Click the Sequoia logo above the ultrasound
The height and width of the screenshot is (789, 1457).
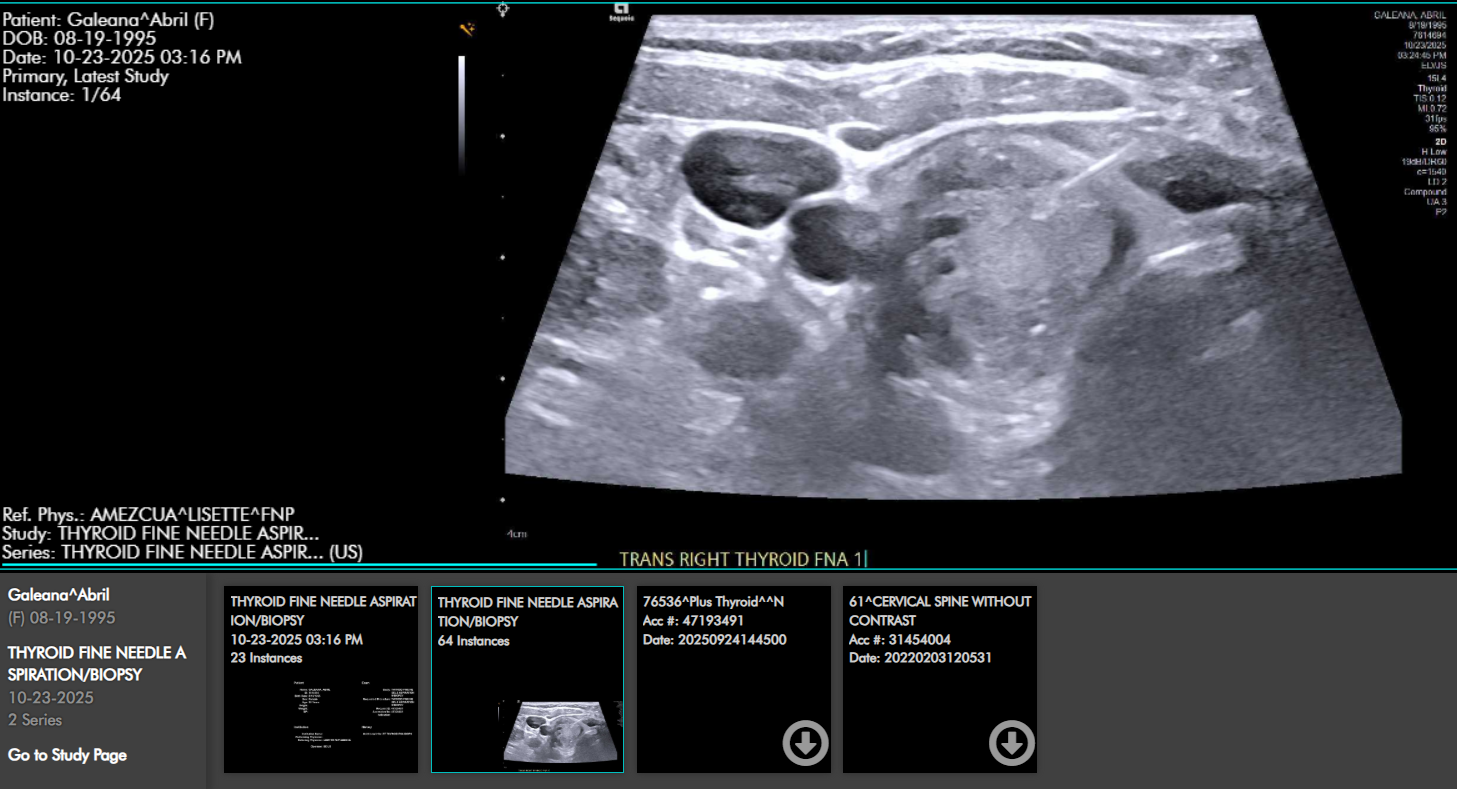pos(619,13)
